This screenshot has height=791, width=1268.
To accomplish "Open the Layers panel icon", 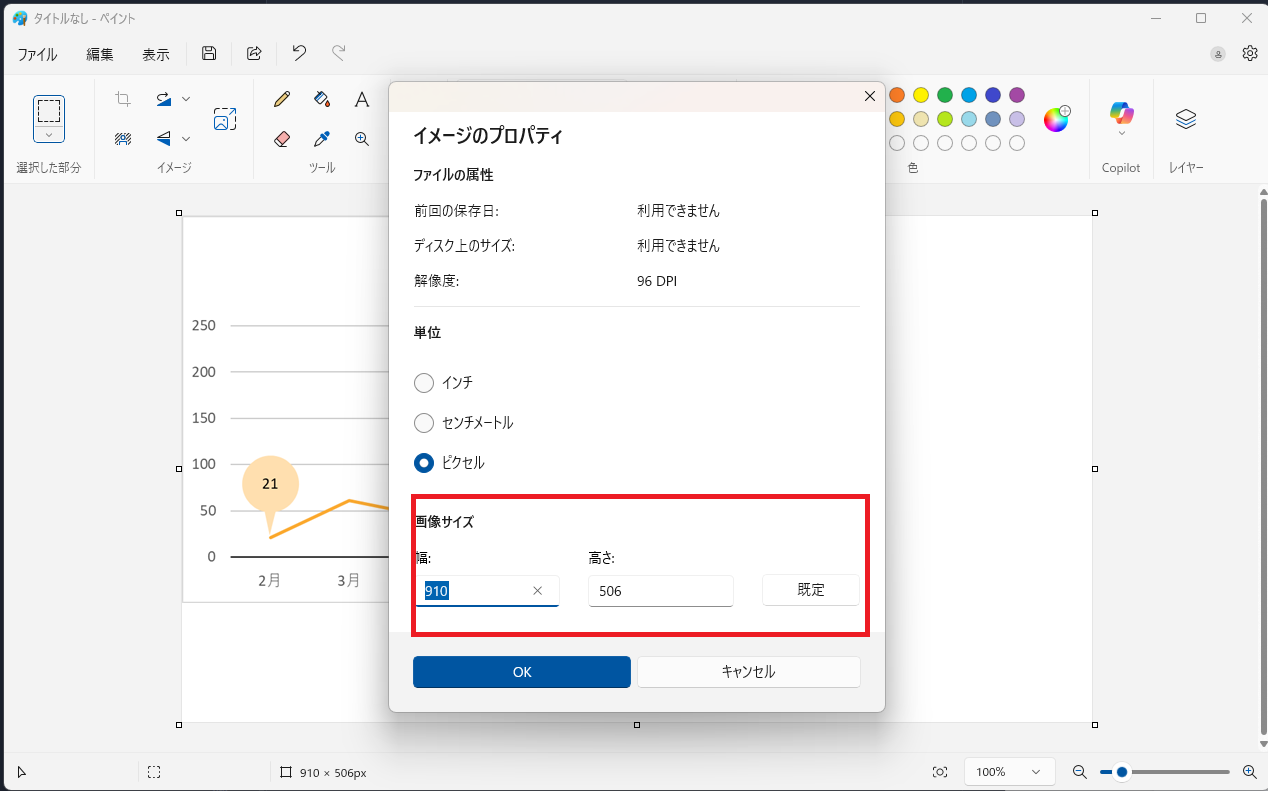I will click(x=1185, y=119).
